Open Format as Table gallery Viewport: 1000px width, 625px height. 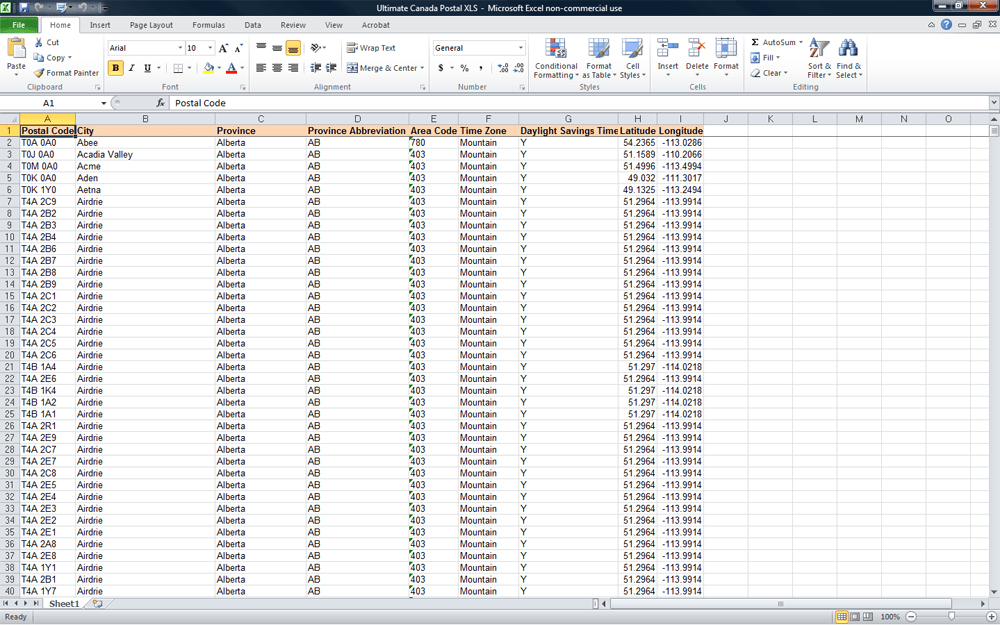tap(599, 58)
